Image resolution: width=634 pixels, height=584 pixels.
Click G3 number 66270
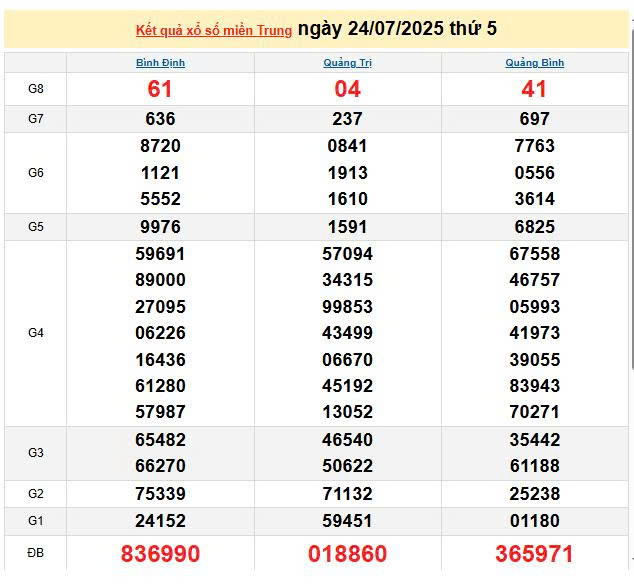161,466
